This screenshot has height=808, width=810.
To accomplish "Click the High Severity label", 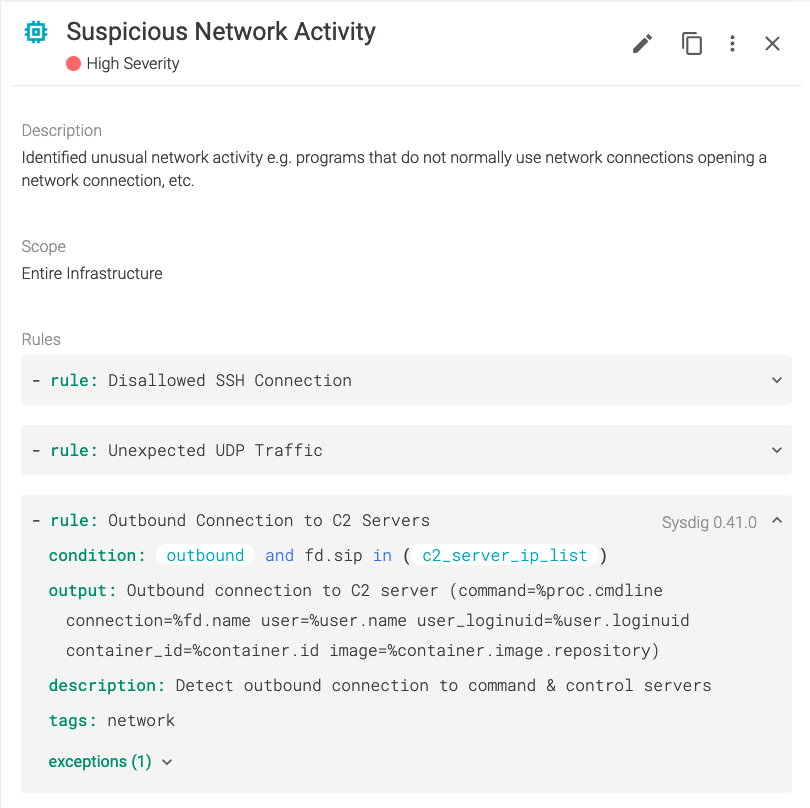I will 133,64.
